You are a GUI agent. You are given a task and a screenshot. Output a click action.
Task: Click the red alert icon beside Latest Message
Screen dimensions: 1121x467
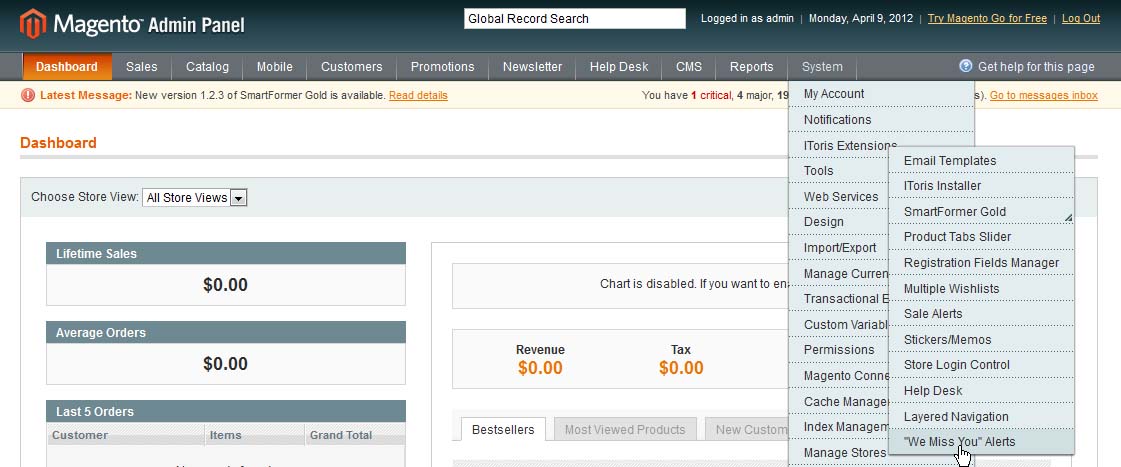coord(28,95)
